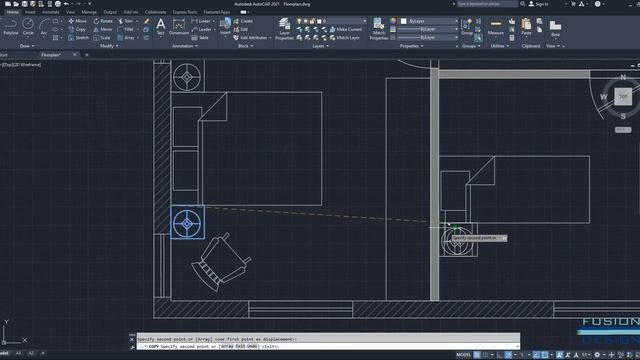The width and height of the screenshot is (640, 360).
Task: Click Edit Attributes in Block panel
Action: (x=250, y=38)
